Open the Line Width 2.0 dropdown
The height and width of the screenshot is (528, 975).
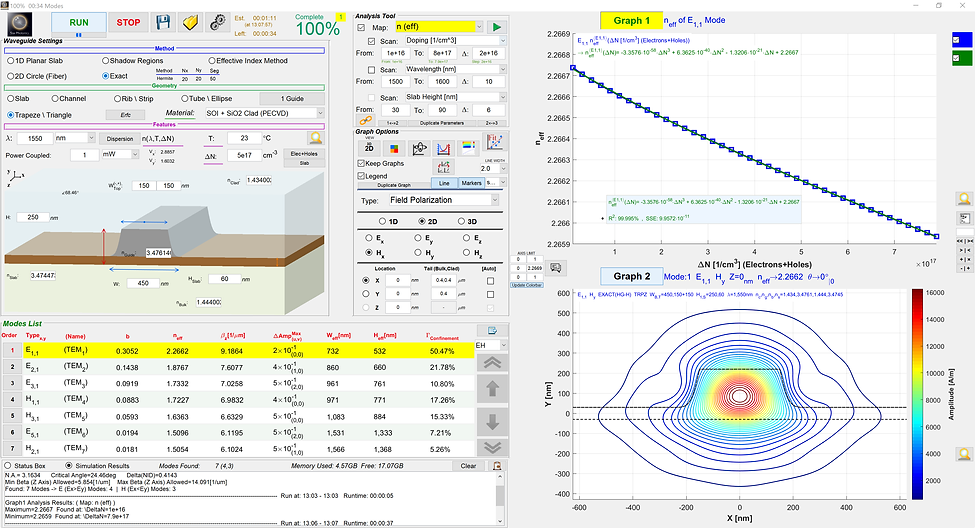point(503,169)
